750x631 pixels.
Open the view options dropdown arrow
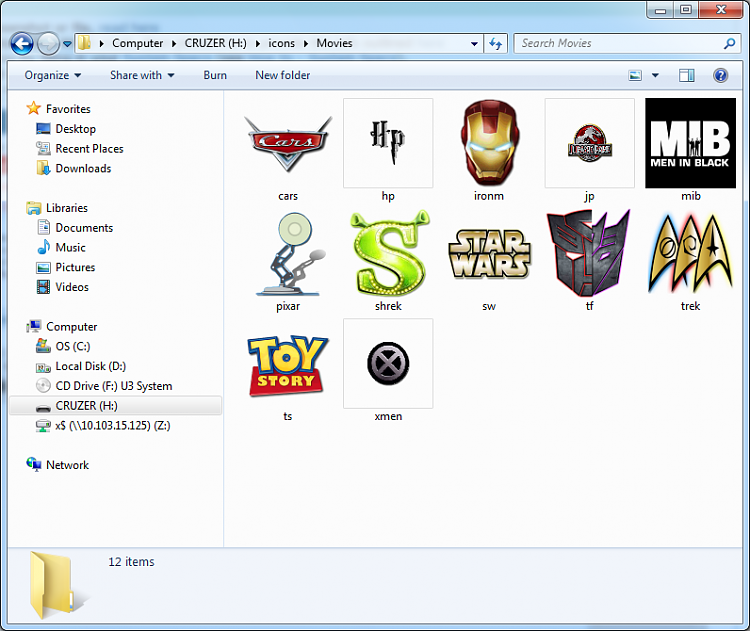(x=655, y=75)
